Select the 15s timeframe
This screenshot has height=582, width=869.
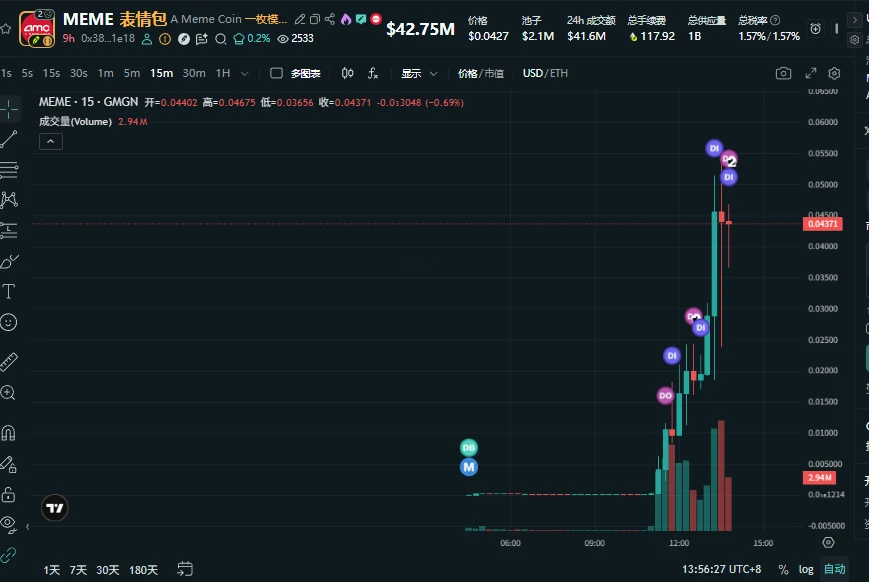coord(52,73)
